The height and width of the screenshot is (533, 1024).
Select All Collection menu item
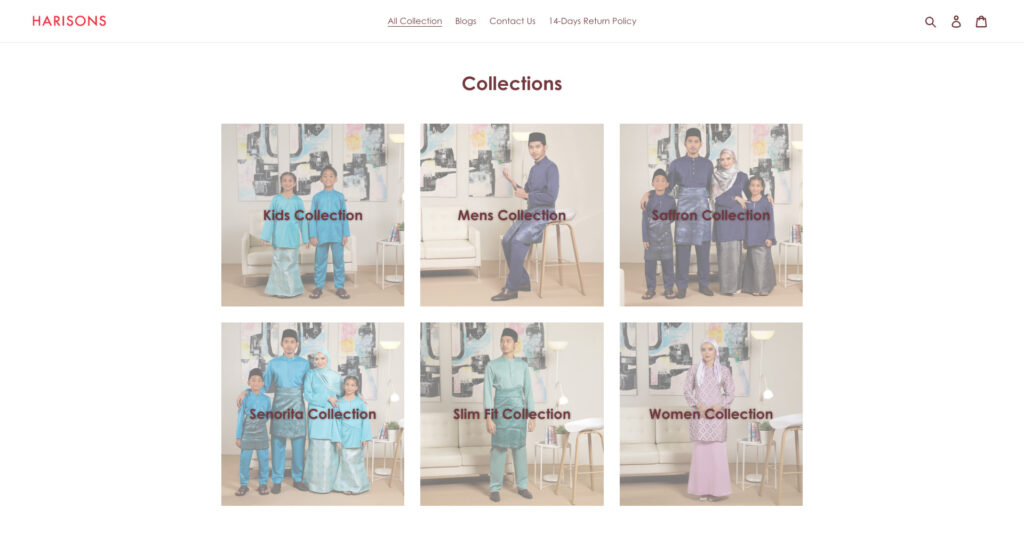tap(415, 21)
